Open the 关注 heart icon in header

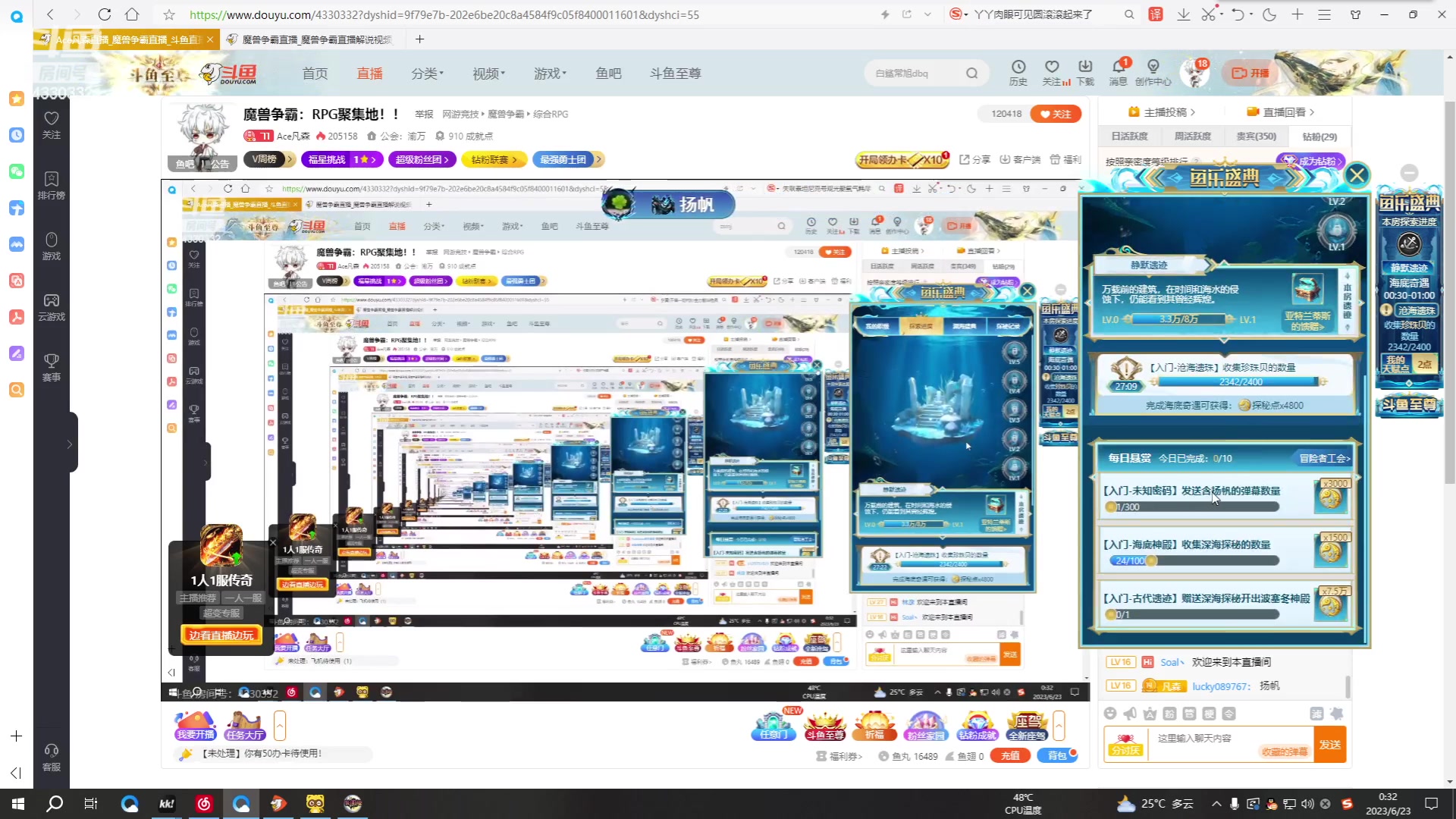pos(1052,72)
